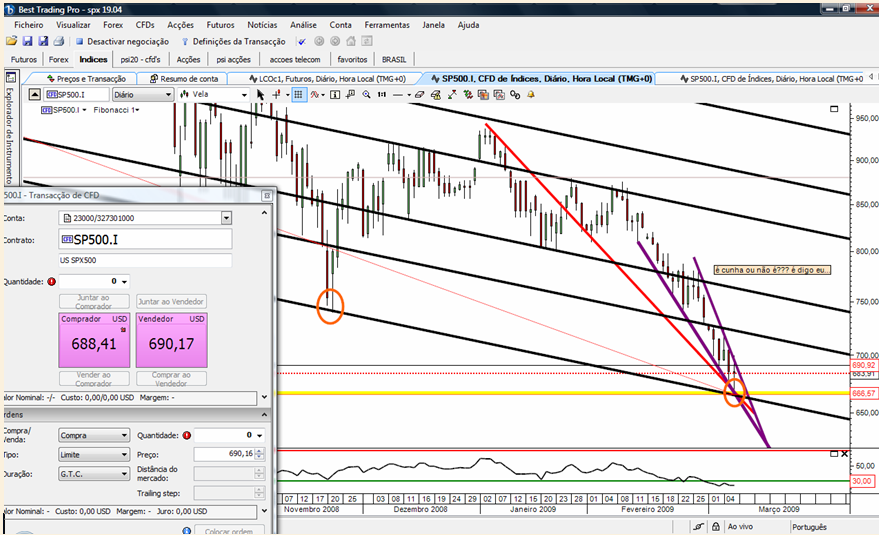Click the home icon in top toolbar
Screen dimensions: 879x535
[x=351, y=41]
